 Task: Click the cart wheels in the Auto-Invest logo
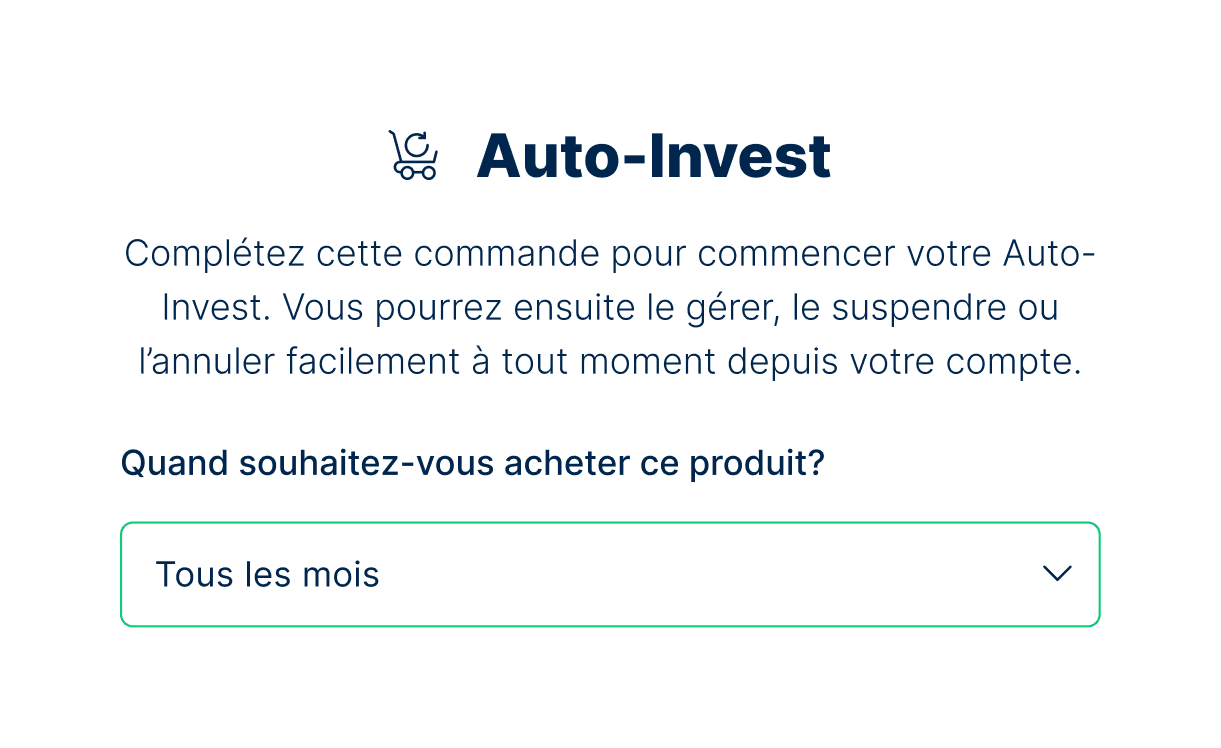click(416, 173)
